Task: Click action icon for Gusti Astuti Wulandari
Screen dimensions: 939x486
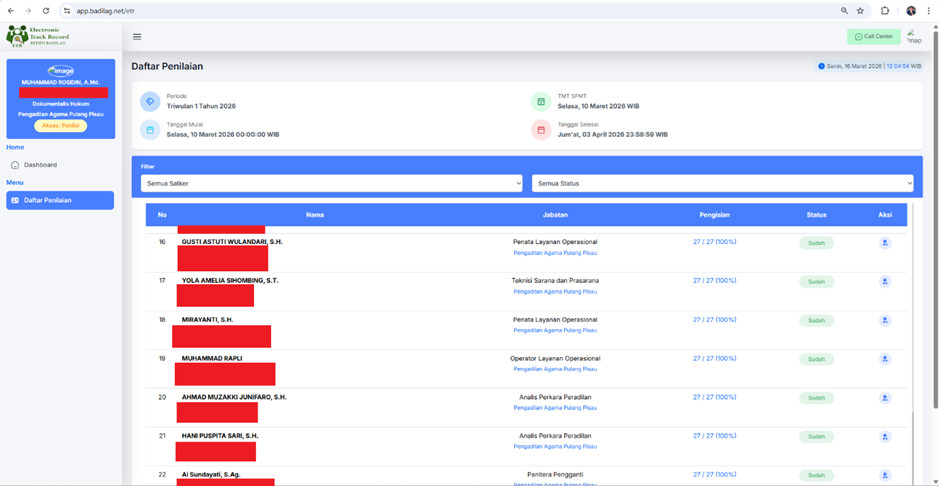Action: point(884,243)
